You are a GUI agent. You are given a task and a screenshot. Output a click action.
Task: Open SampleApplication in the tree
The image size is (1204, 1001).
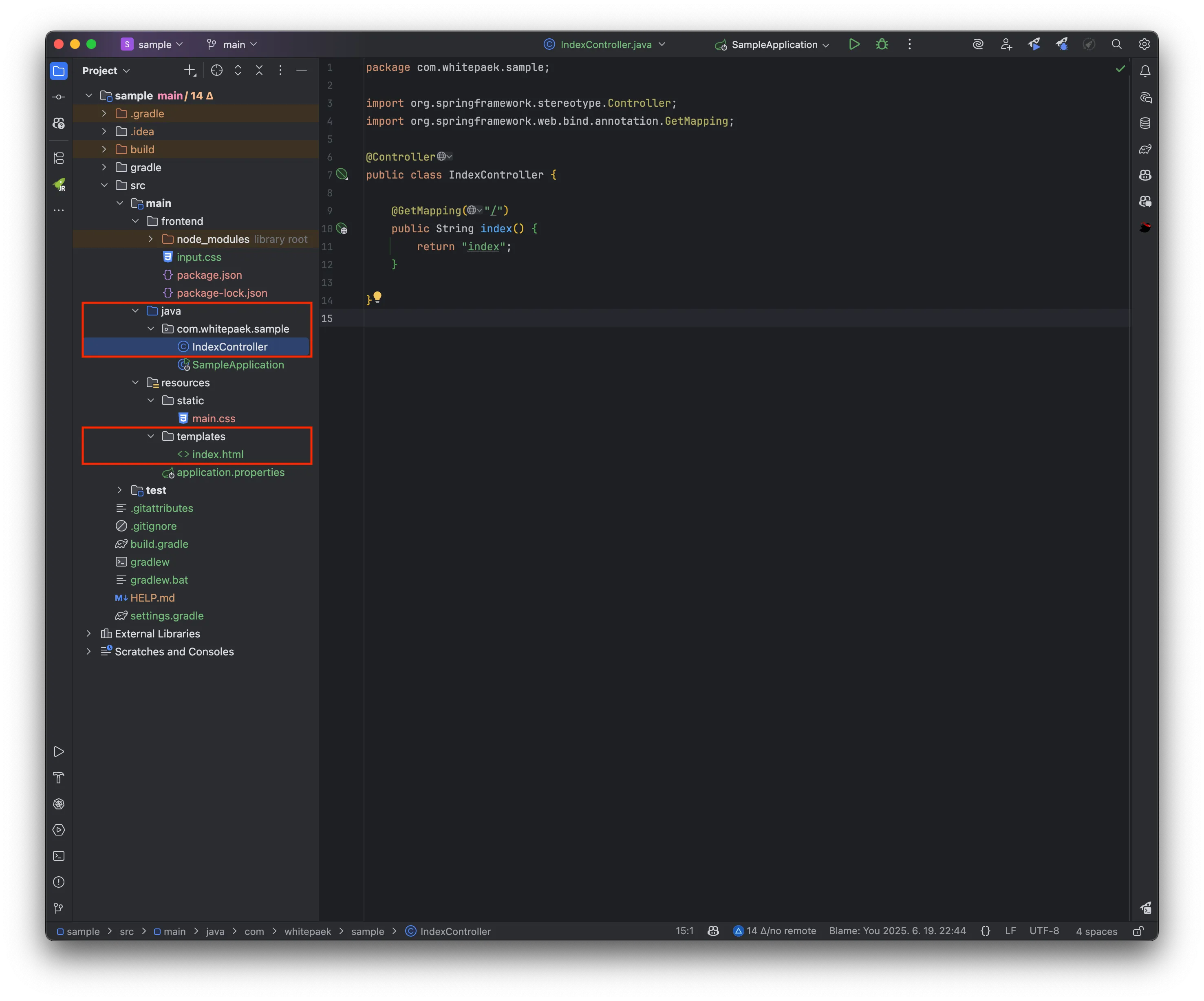coord(238,365)
